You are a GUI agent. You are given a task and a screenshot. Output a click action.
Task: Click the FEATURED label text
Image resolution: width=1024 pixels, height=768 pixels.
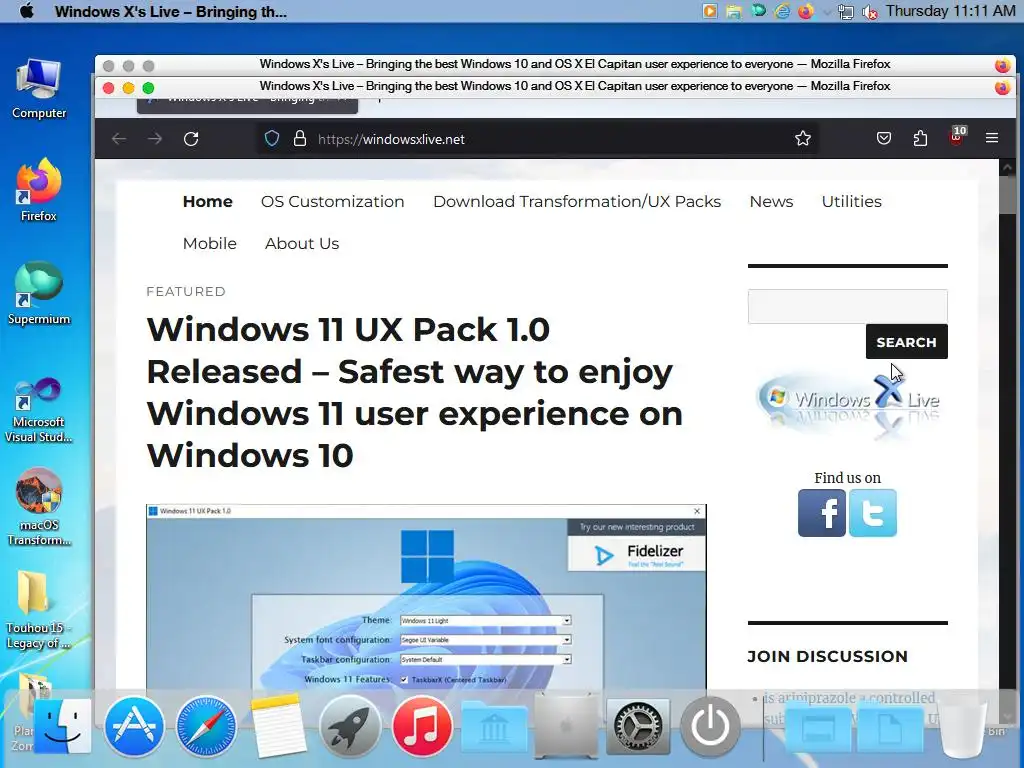(186, 291)
